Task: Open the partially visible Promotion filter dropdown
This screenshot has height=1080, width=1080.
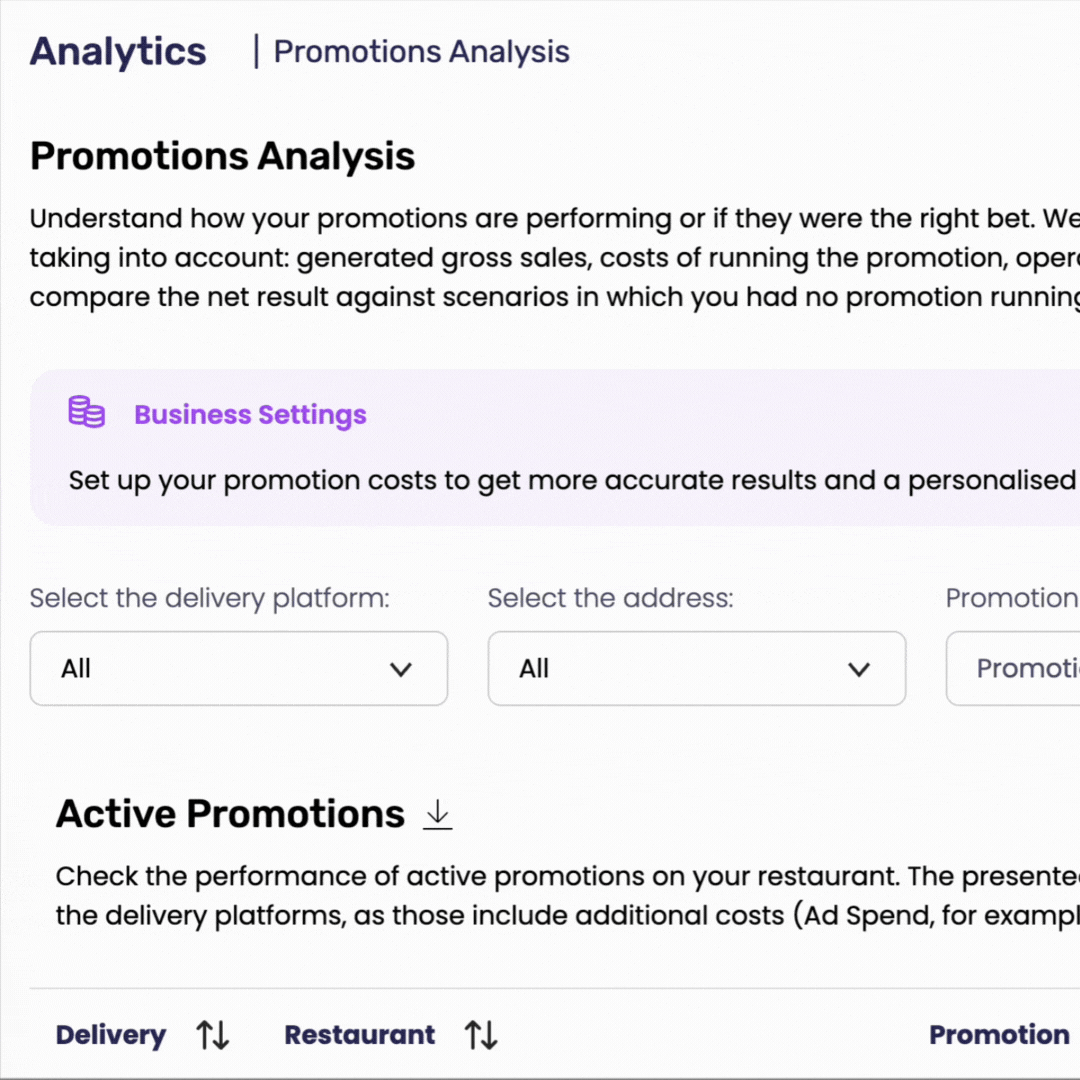Action: pos(1012,668)
